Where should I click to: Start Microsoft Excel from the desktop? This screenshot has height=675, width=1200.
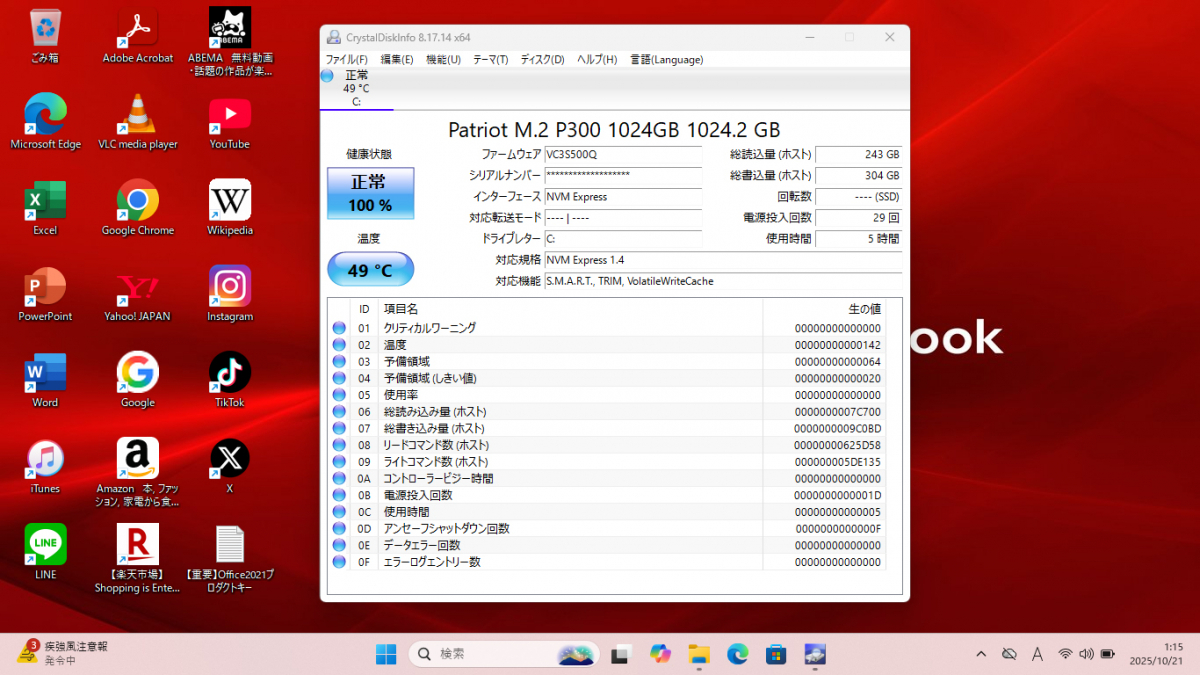(45, 197)
